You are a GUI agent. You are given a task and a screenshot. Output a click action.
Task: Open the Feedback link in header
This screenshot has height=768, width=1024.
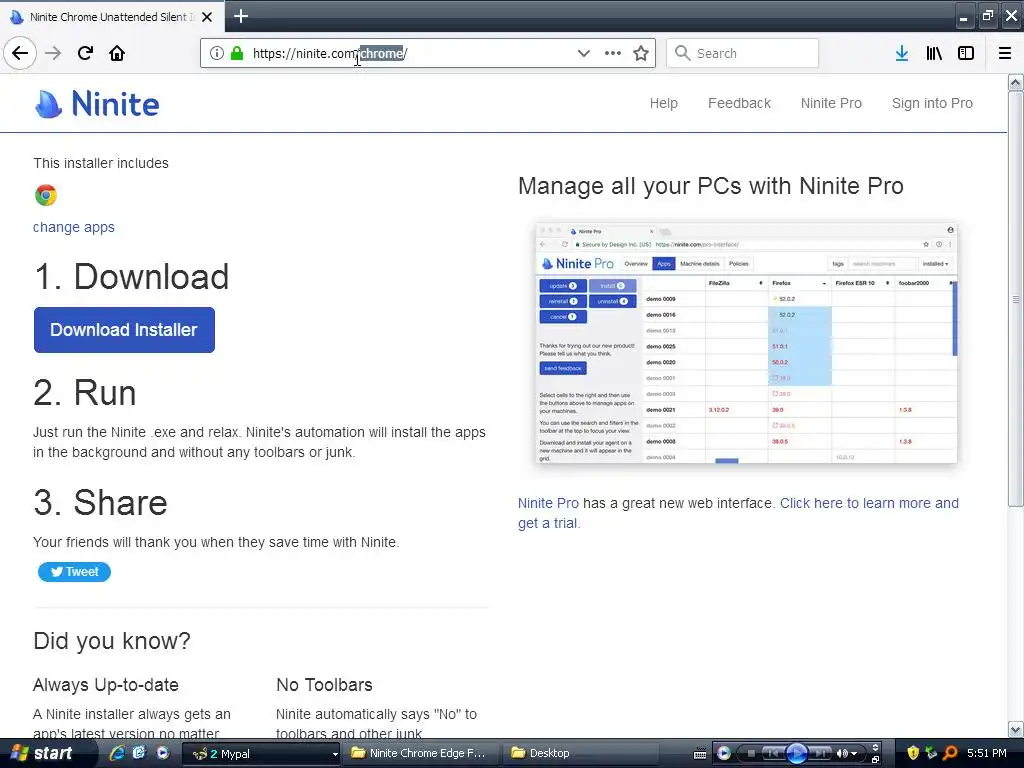coord(739,103)
